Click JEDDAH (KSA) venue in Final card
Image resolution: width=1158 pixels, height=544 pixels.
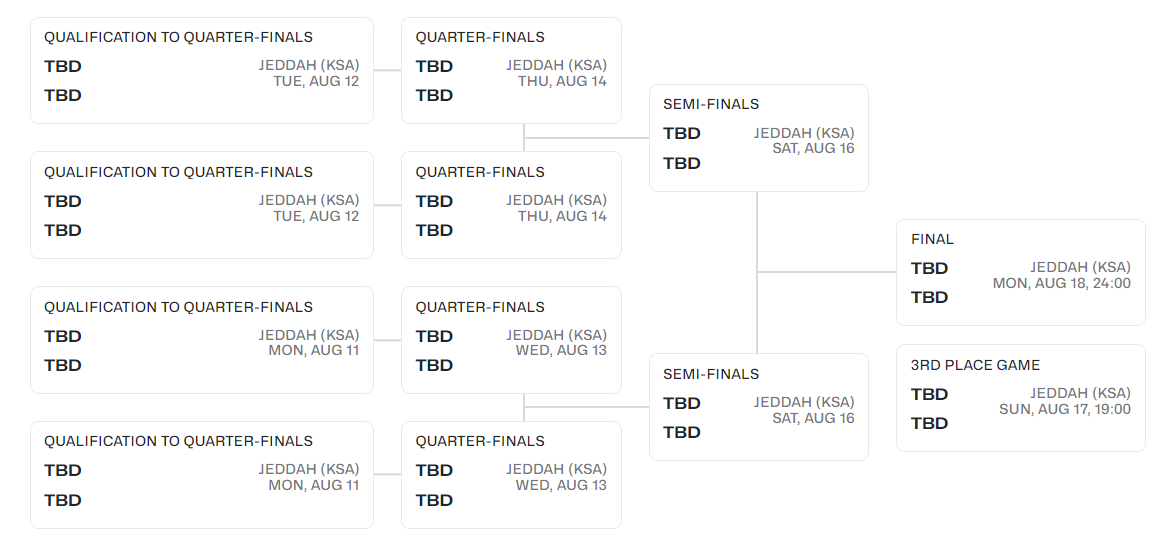pos(1080,267)
